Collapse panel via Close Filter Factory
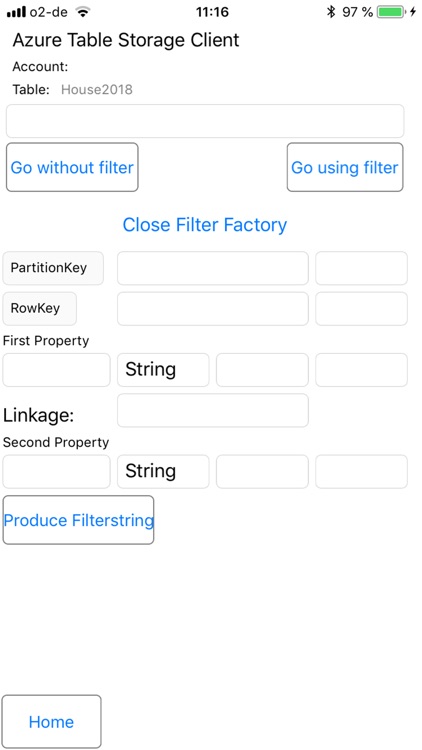The width and height of the screenshot is (422, 750). click(205, 224)
